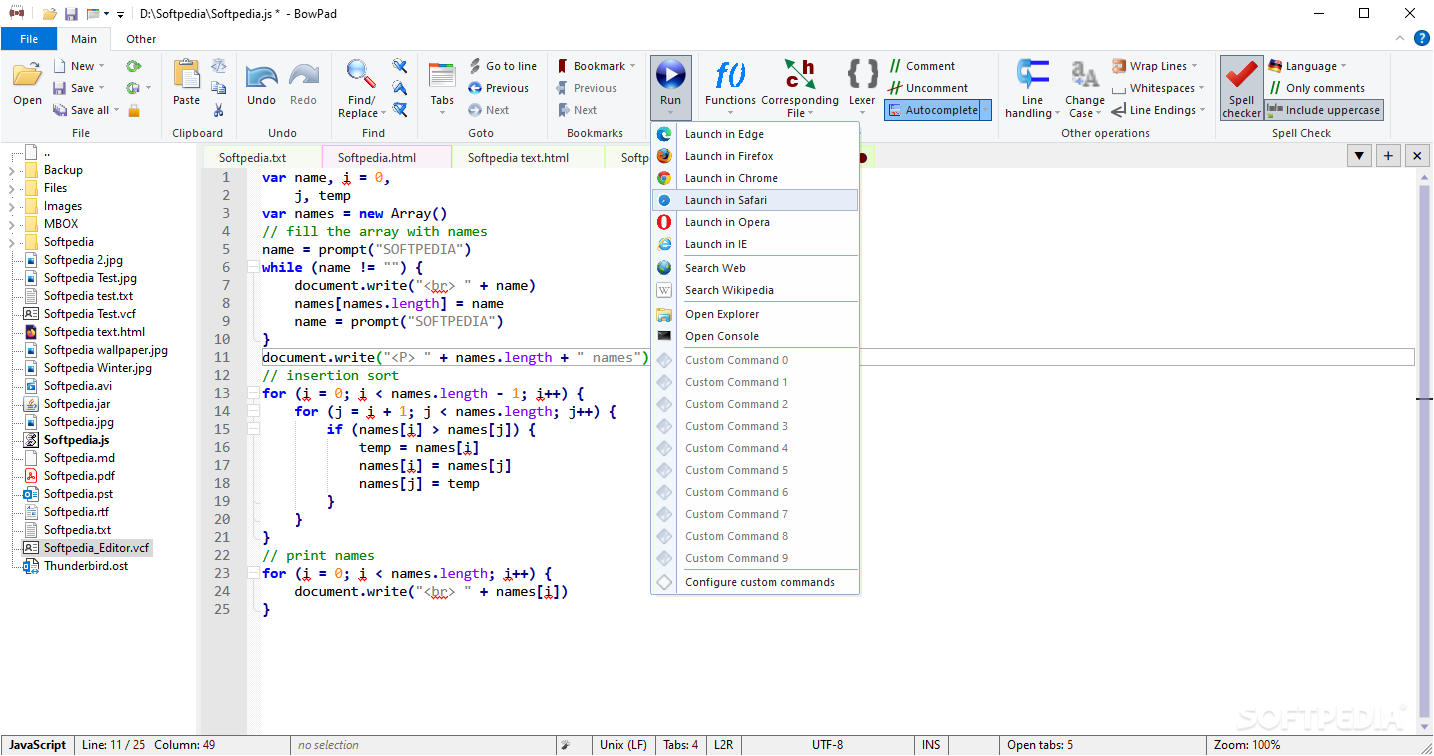Click the JavaScript lexer label in the status bar
The image size is (1434, 756).
38,745
